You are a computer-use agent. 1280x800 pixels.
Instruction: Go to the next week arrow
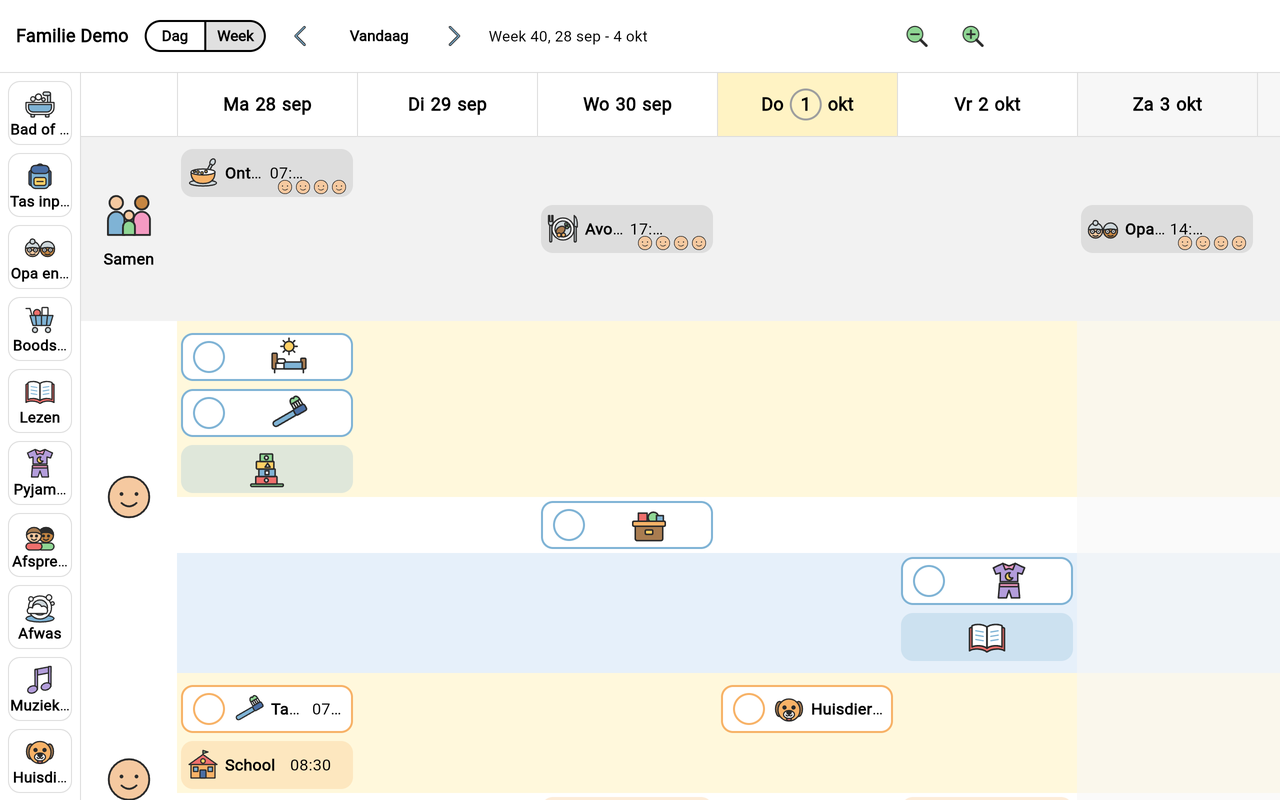click(454, 36)
